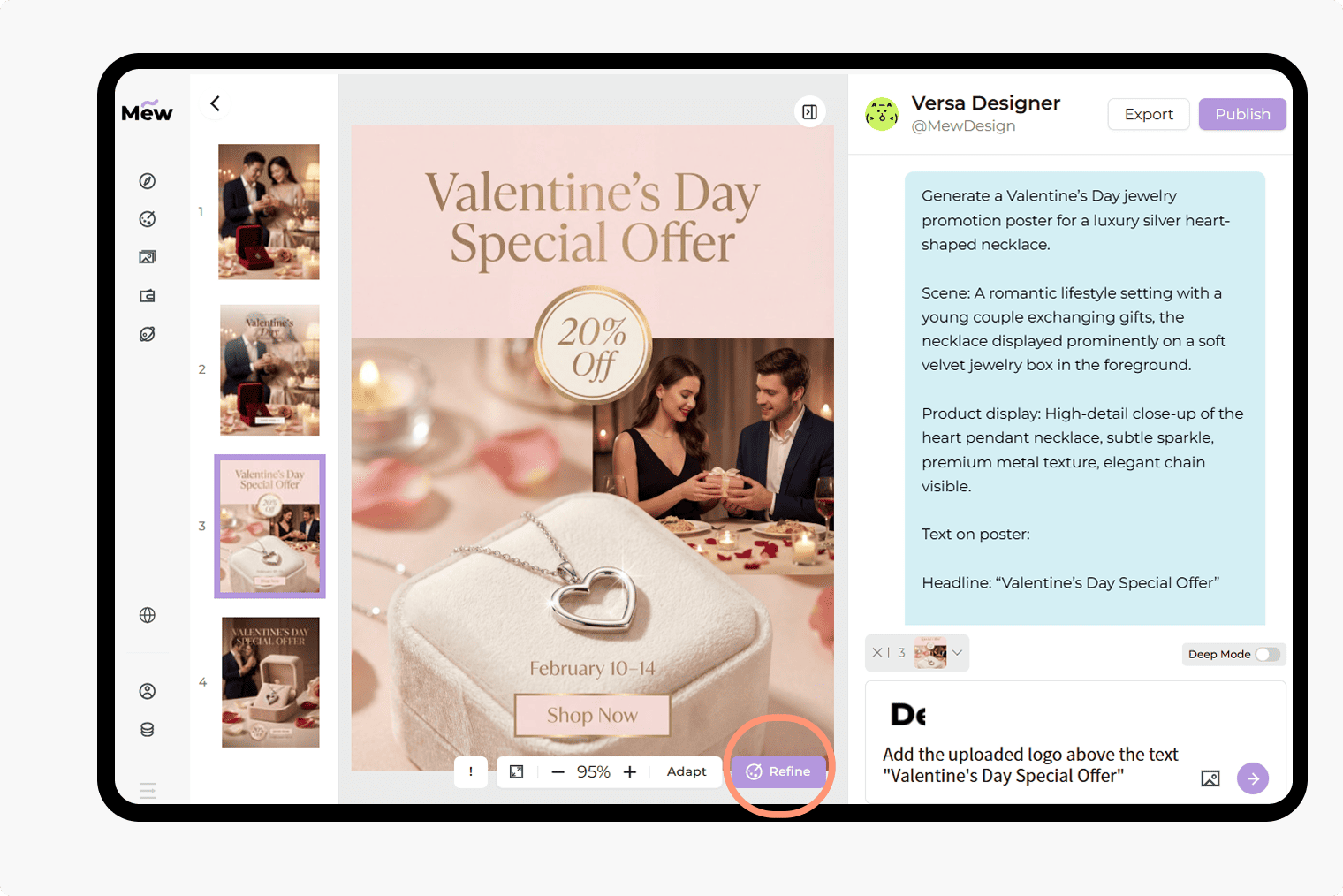Open the account profile icon near sidebar bottom
This screenshot has width=1343, height=896.
click(x=148, y=690)
